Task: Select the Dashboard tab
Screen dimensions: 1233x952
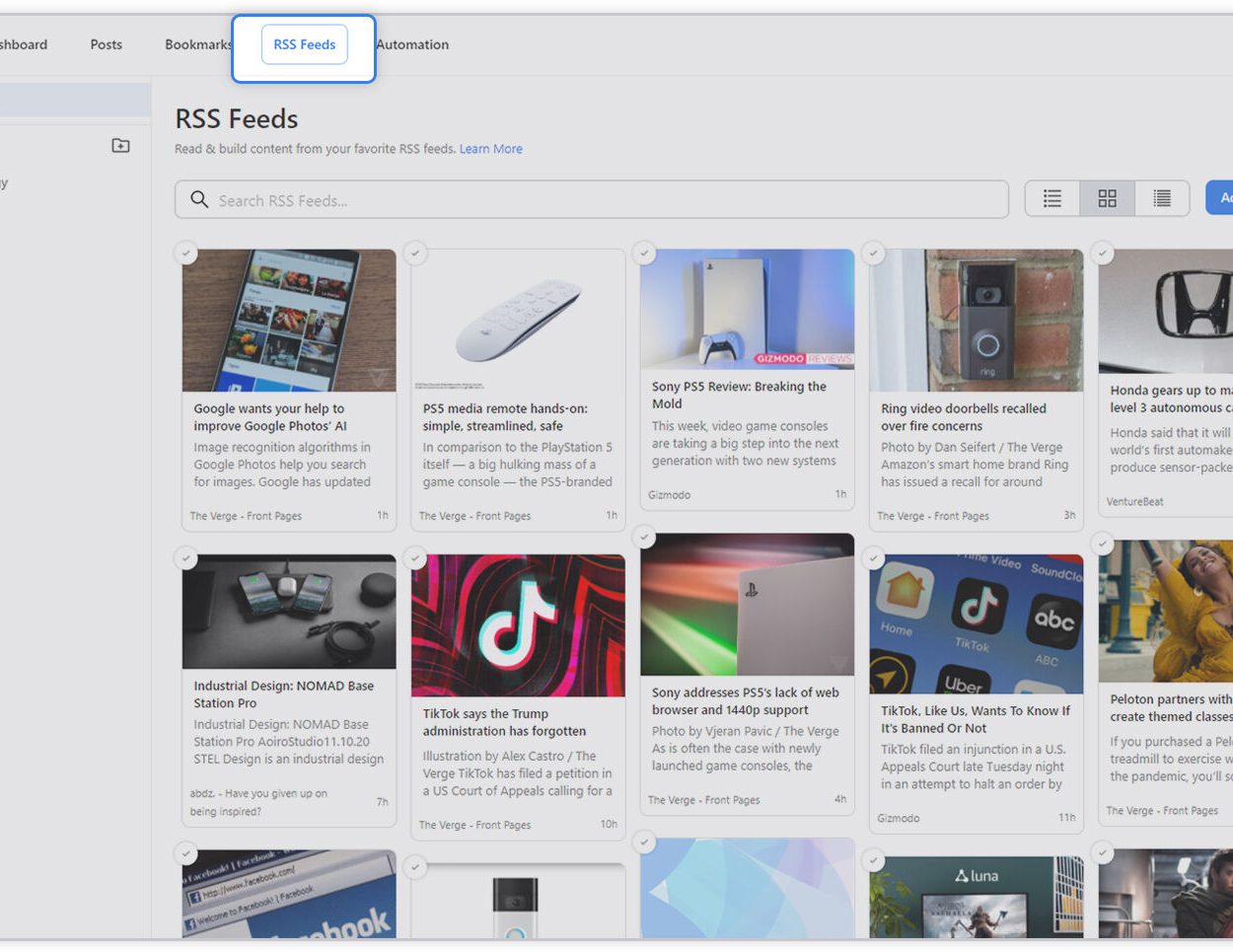Action: pos(24,44)
